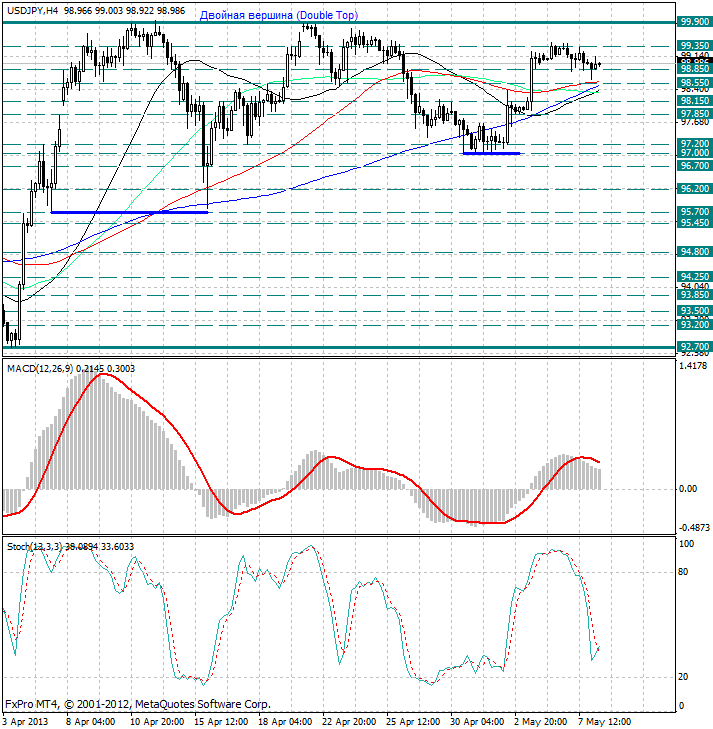Screen dimensions: 713x729
Task: Select the 98.550 price level label
Action: 695,83
